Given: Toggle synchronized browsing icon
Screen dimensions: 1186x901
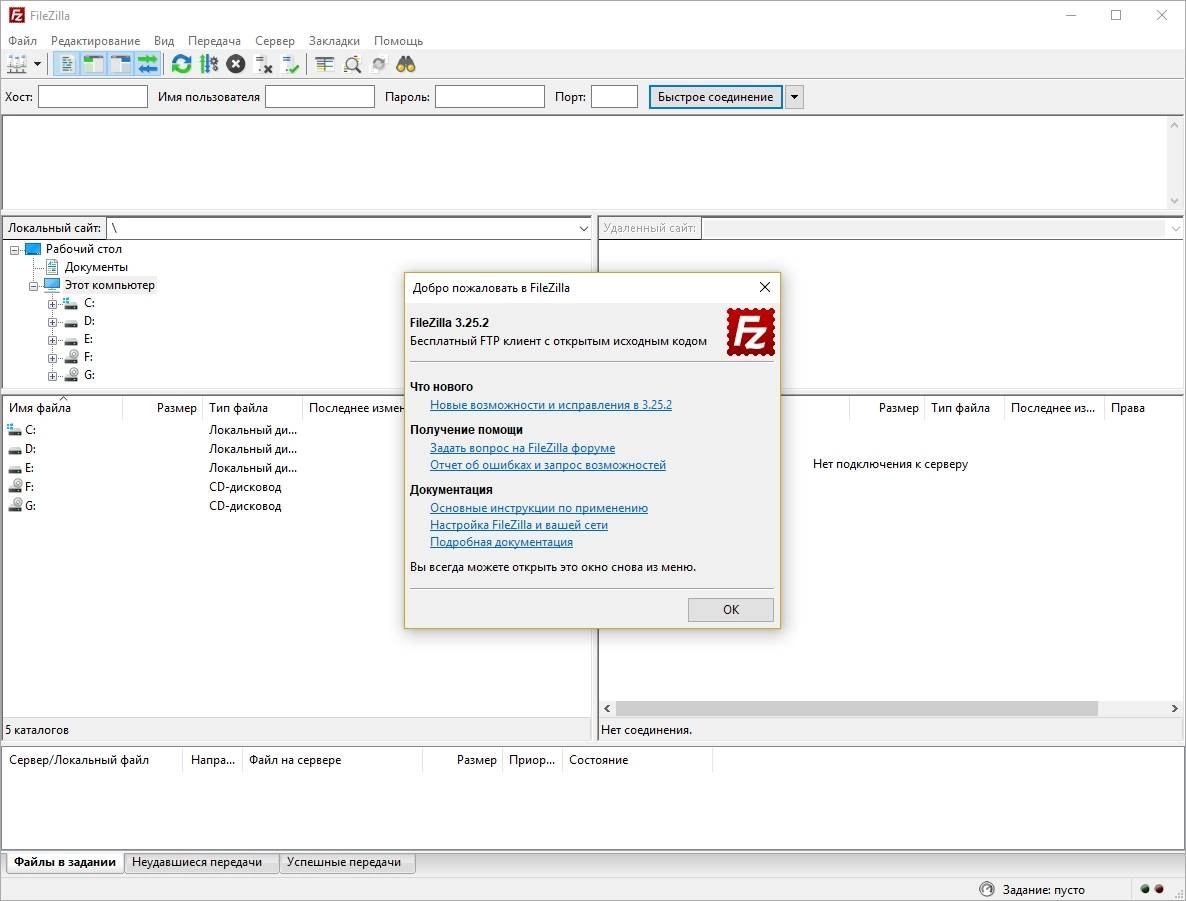Looking at the screenshot, I should pyautogui.click(x=379, y=64).
